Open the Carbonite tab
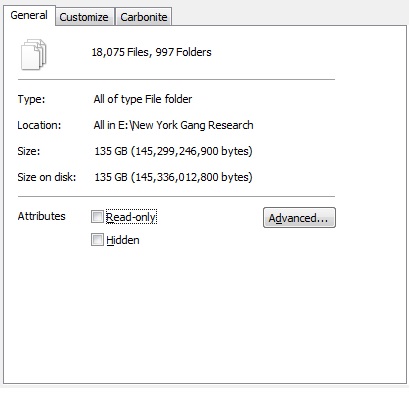 click(144, 17)
